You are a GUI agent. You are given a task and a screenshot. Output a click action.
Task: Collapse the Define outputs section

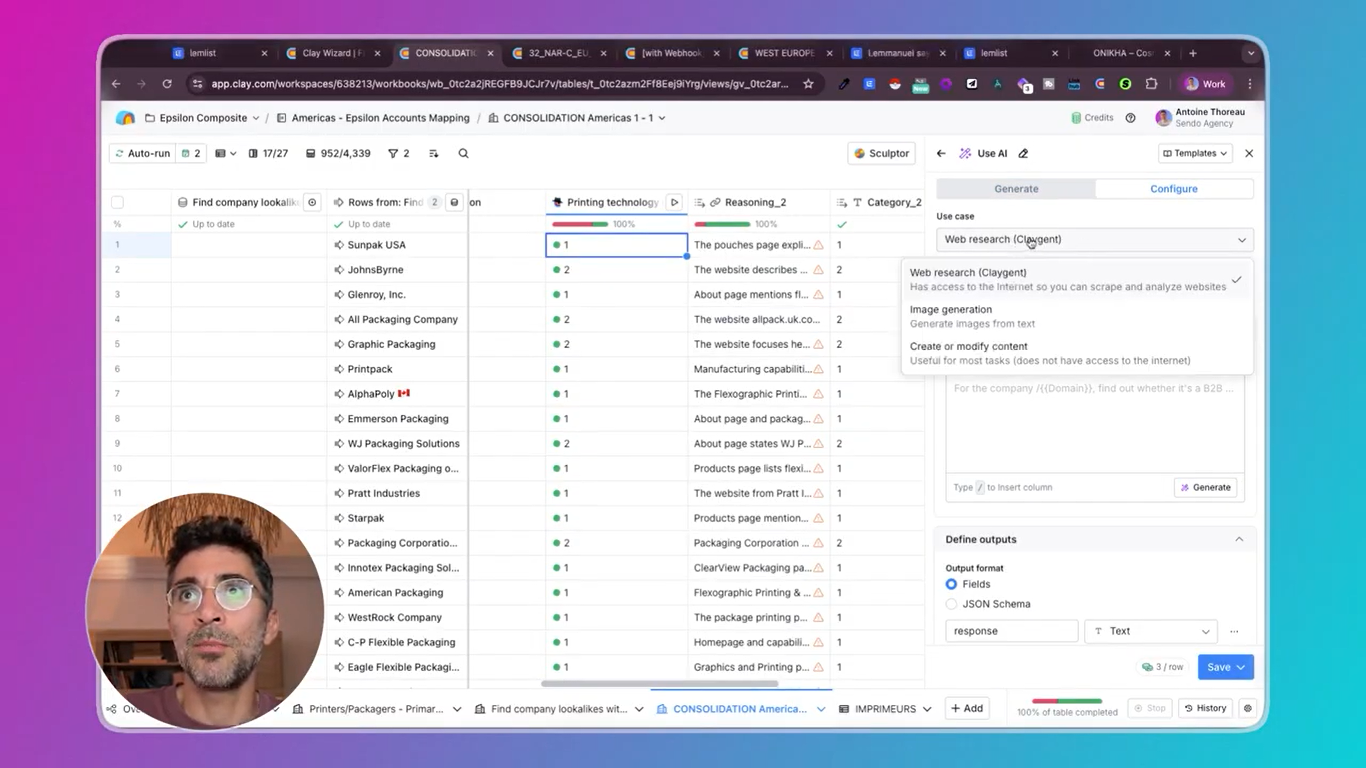[1239, 539]
